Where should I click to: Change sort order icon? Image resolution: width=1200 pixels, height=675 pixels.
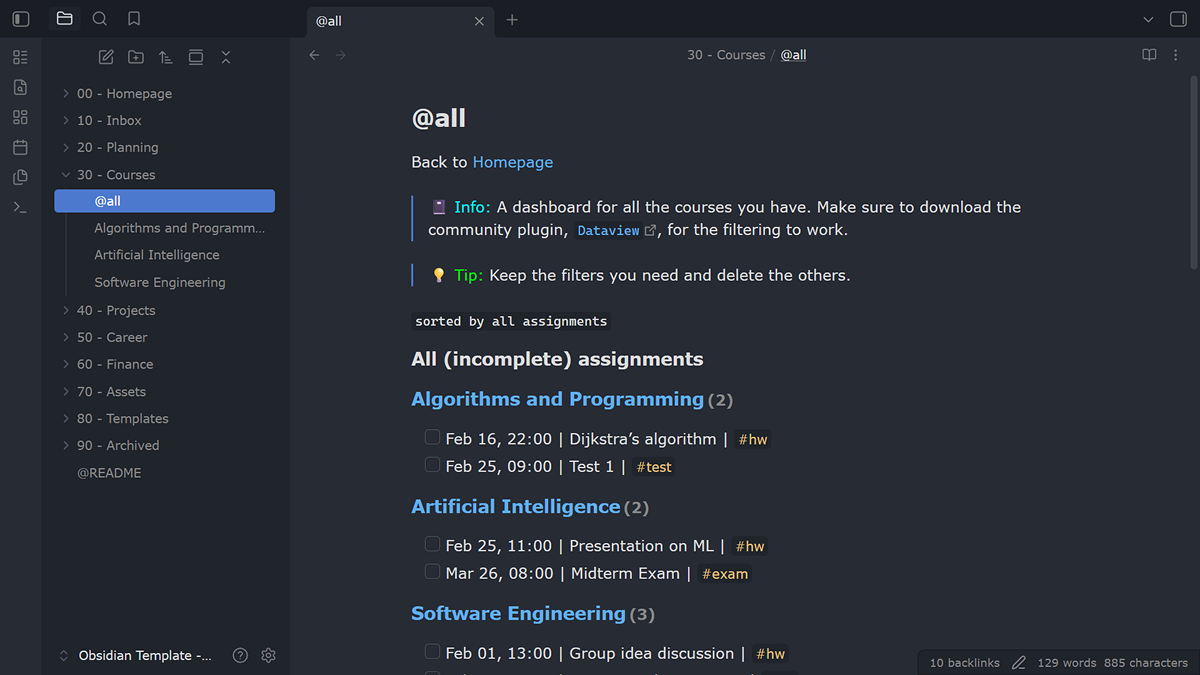(166, 57)
